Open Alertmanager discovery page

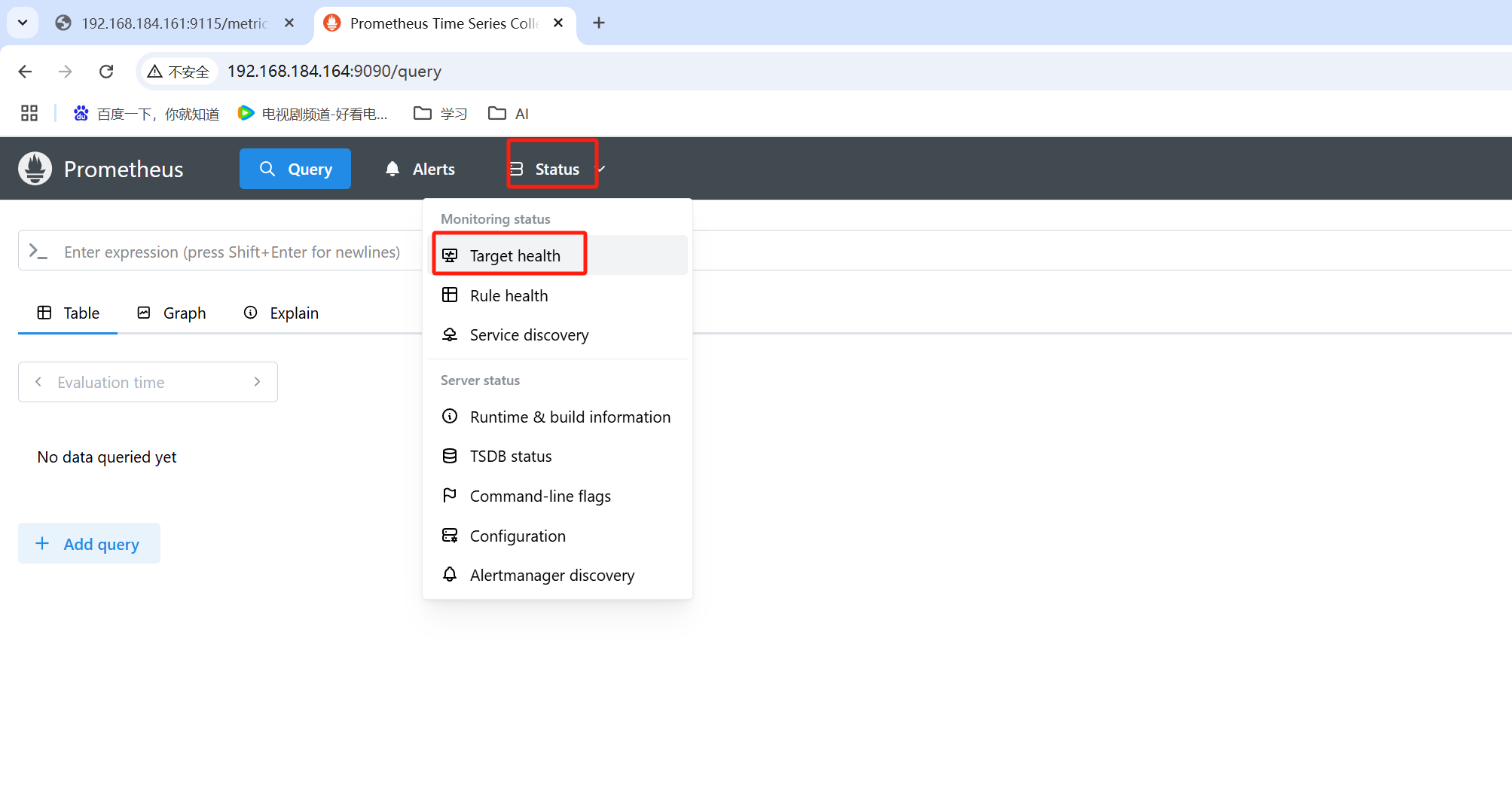tap(559, 575)
